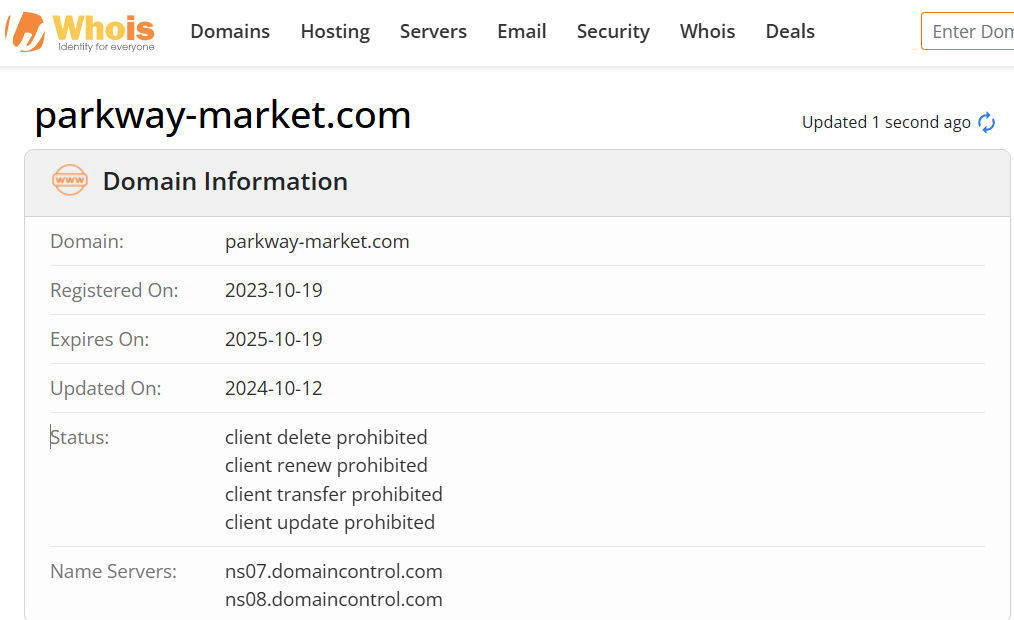Click the Name Servers label

(113, 572)
